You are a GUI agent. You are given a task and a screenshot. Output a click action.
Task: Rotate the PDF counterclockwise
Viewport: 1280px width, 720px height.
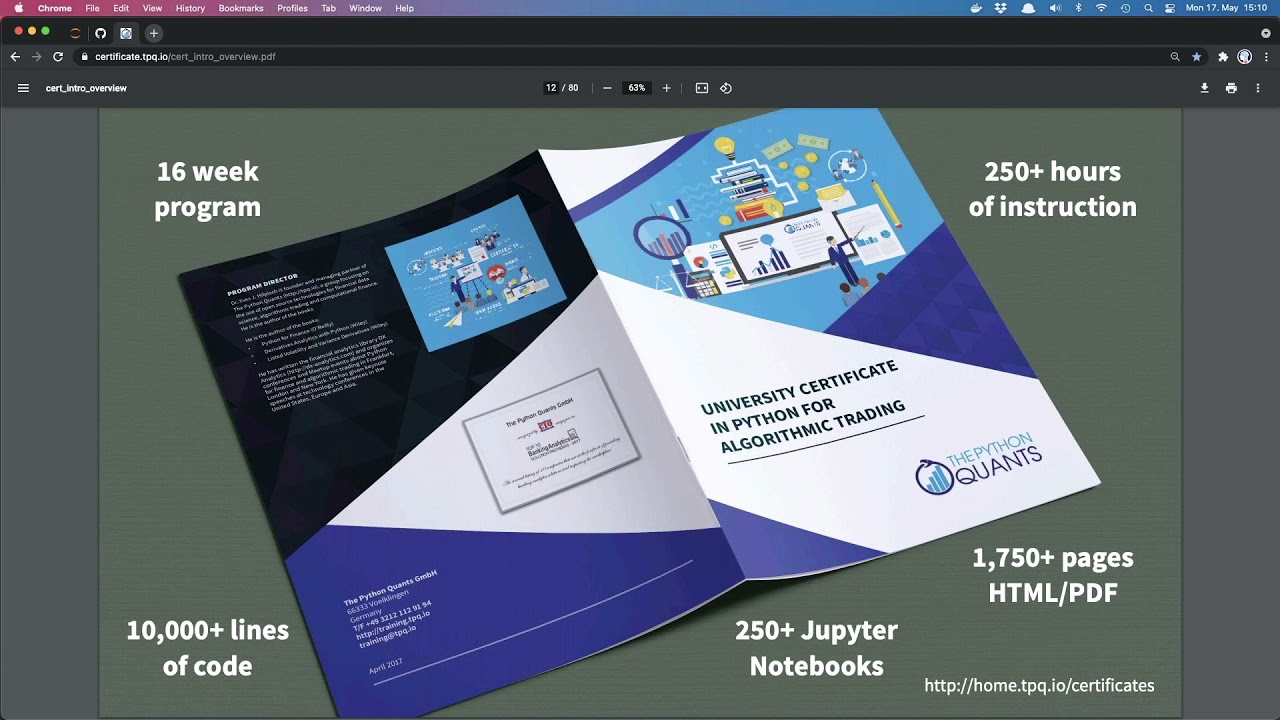point(726,88)
